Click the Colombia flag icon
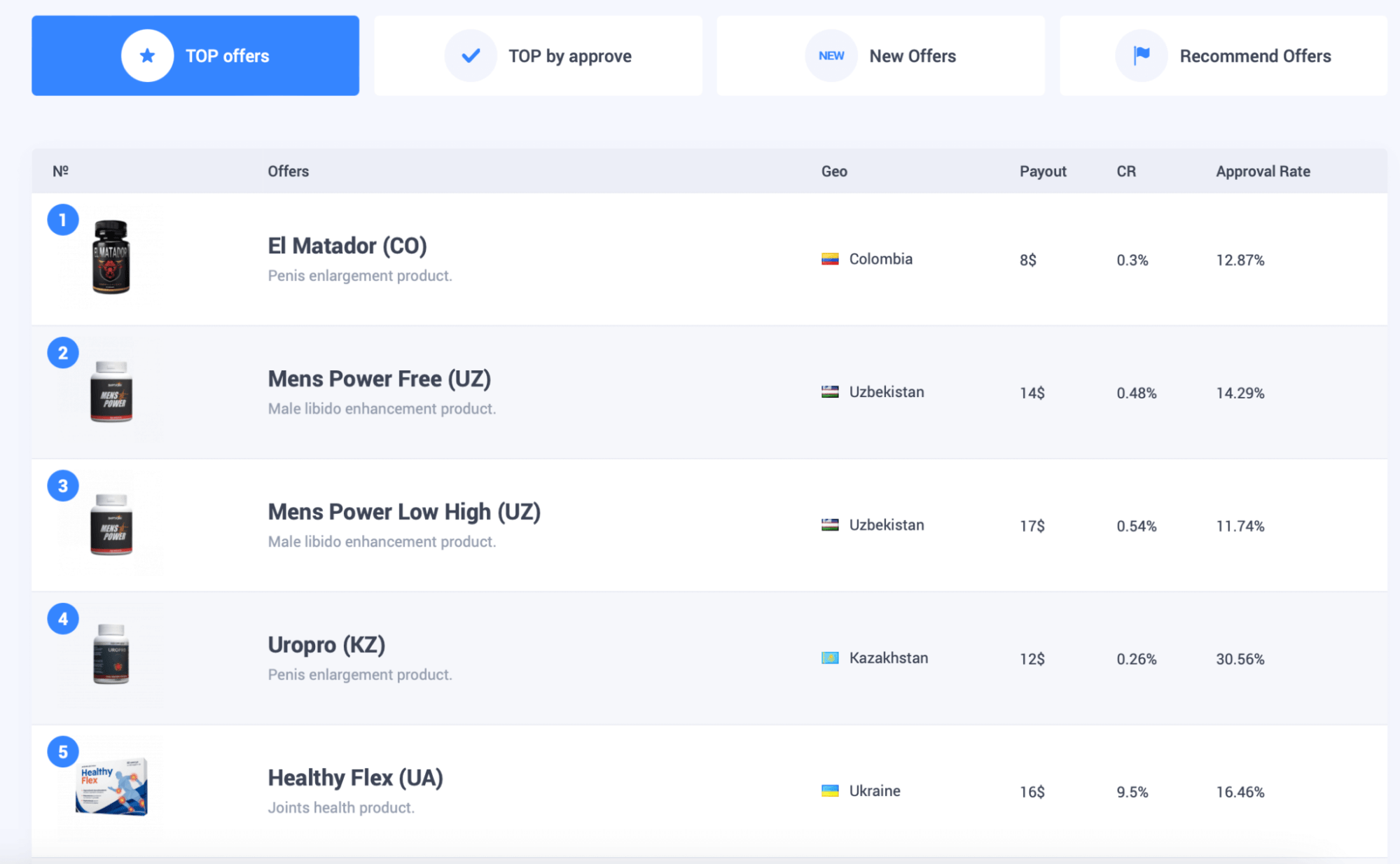1400x864 pixels. [x=830, y=259]
